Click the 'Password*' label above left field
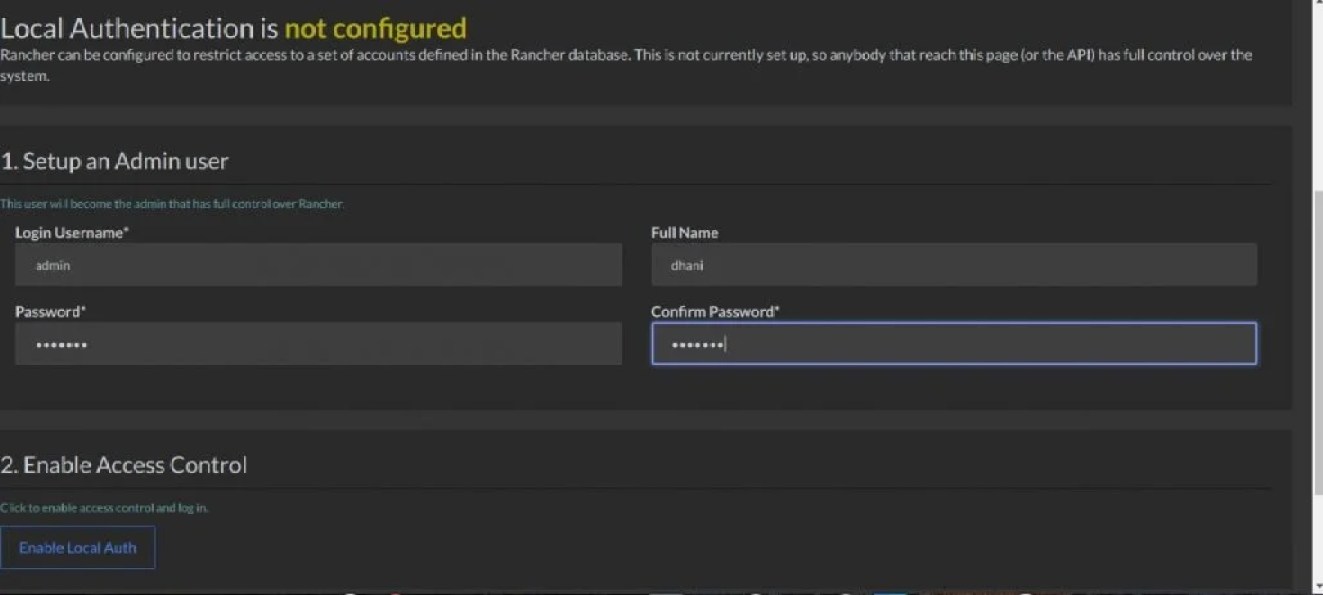Screen dimensions: 1323x595 [x=50, y=312]
